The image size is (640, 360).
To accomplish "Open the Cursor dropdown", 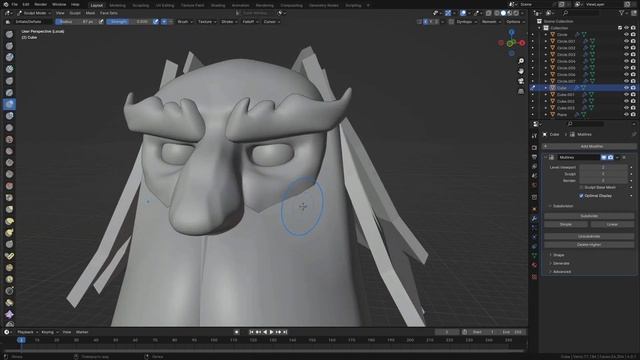I will coord(272,22).
